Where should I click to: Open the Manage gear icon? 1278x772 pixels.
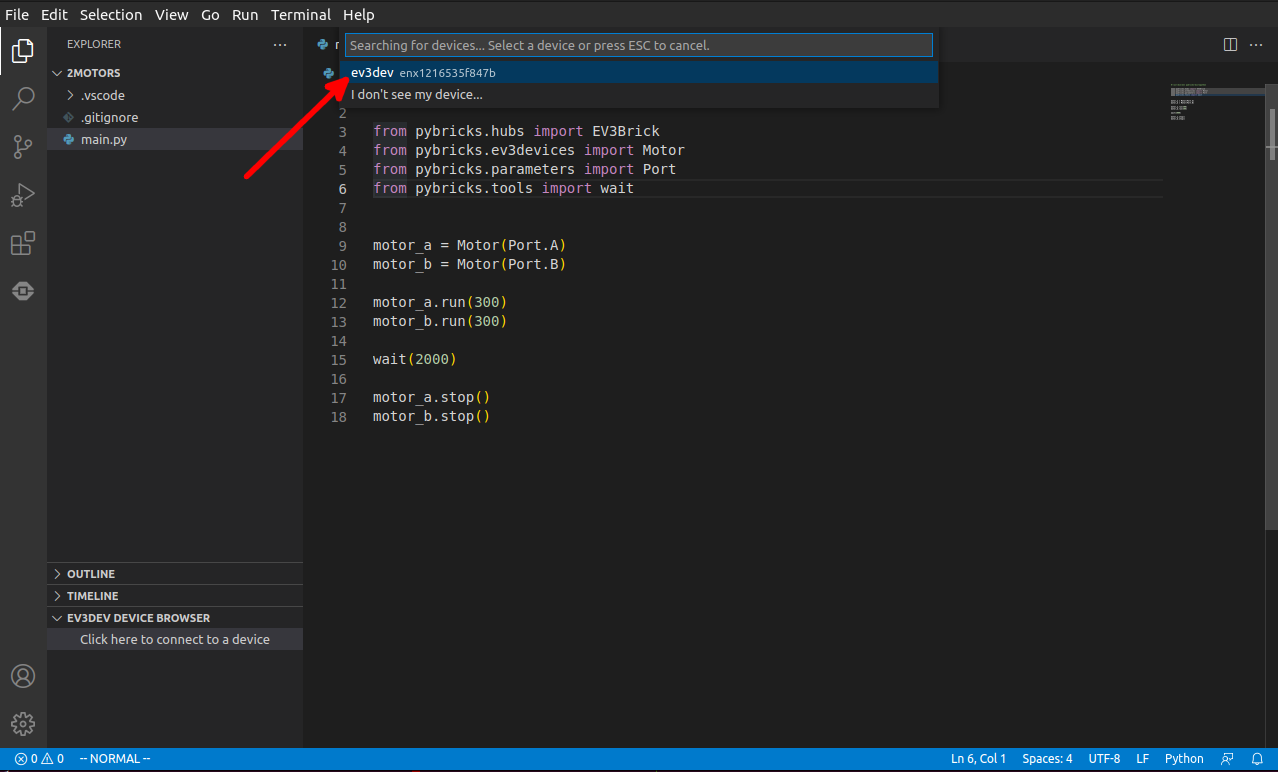pos(22,724)
